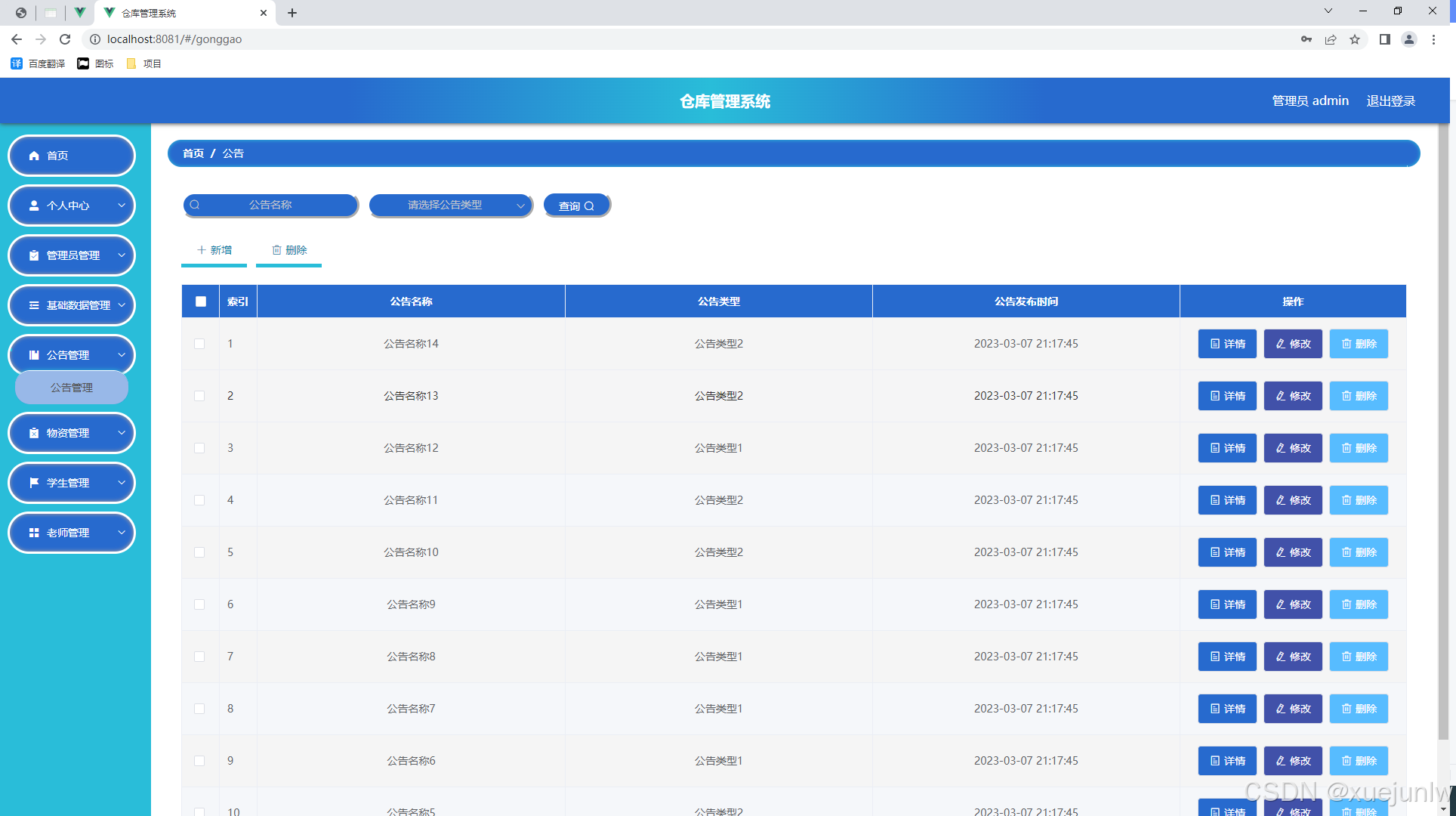Bookmark this page with the star icon

tap(1355, 39)
